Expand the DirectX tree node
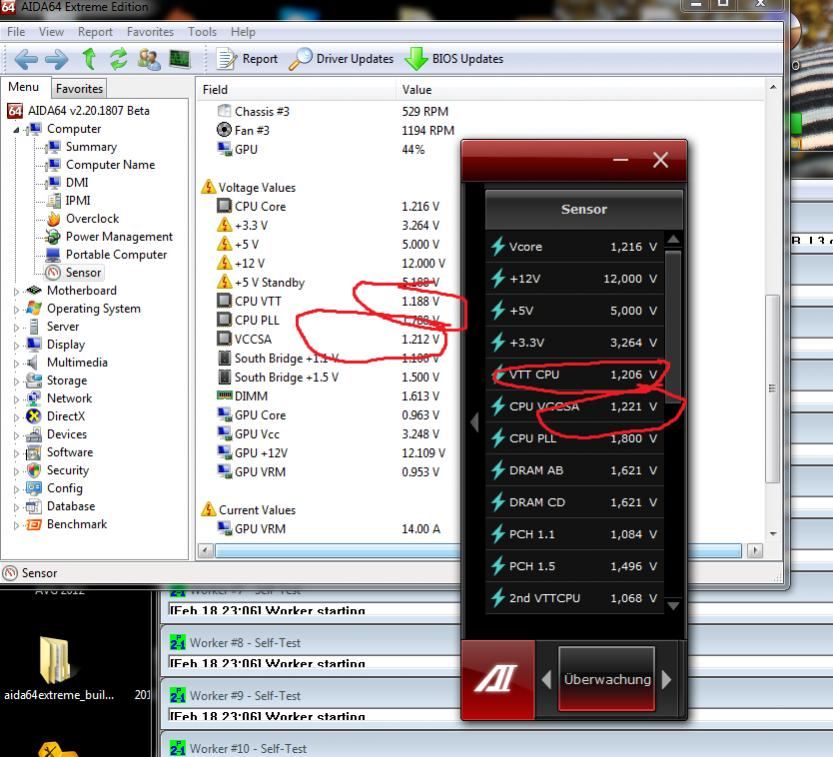Viewport: 833px width, 757px height. tap(16, 417)
